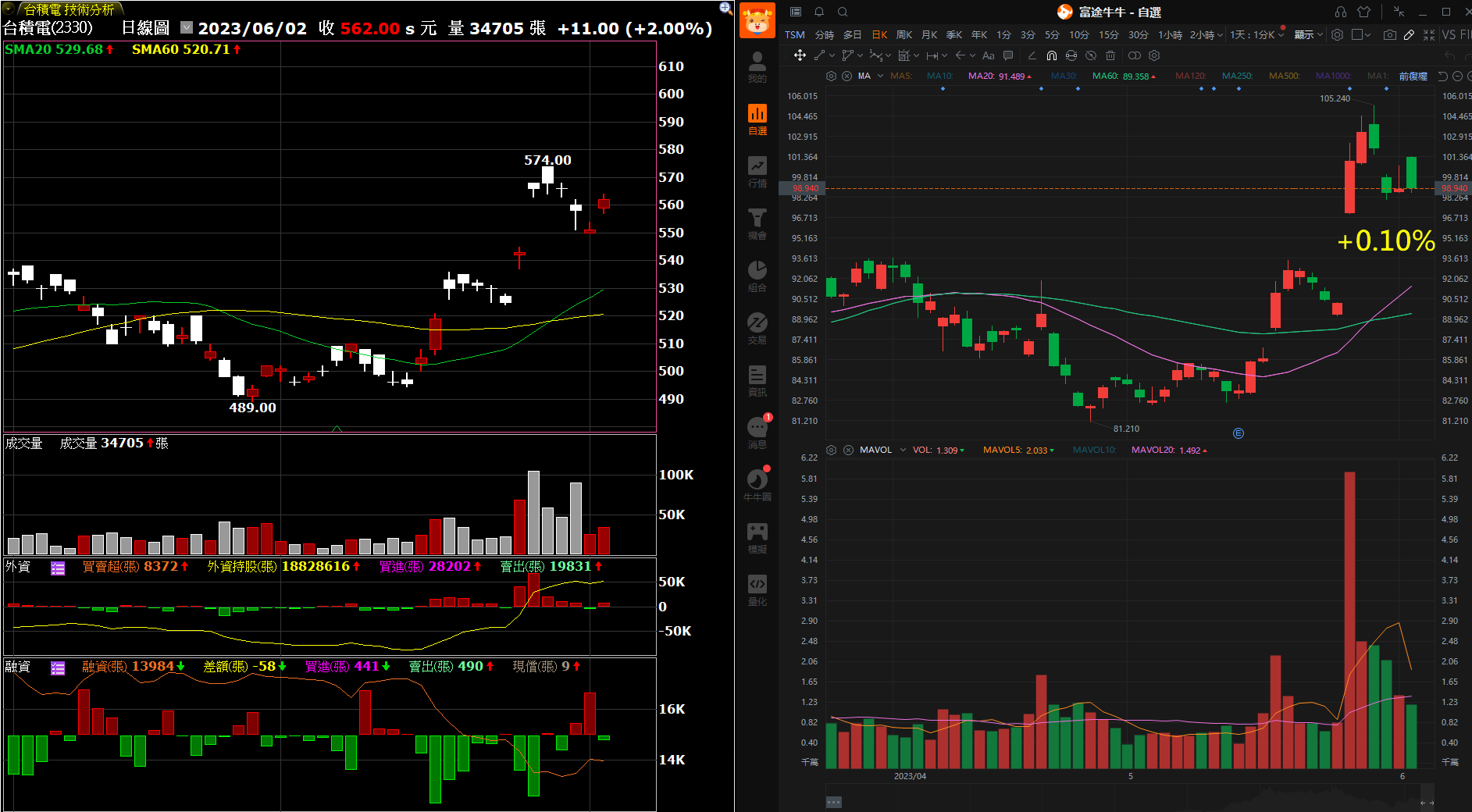This screenshot has width=1472, height=812.
Task: Open customer service headset icon
Action: (1340, 12)
